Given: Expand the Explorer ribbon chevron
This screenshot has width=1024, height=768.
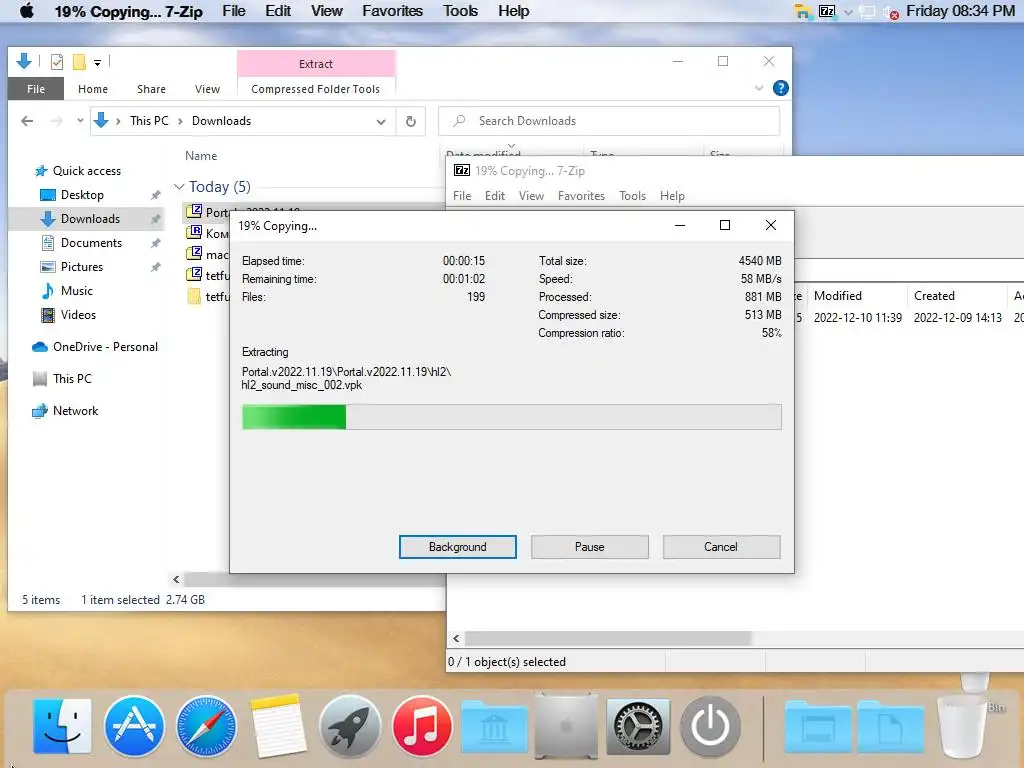Looking at the screenshot, I should click(759, 88).
